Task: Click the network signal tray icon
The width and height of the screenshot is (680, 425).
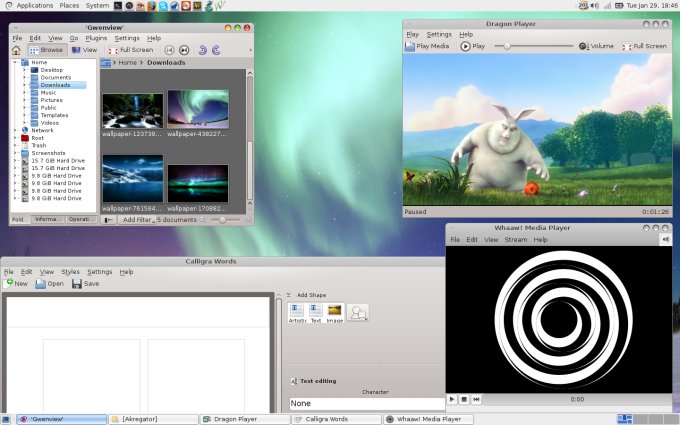Action: [x=607, y=6]
